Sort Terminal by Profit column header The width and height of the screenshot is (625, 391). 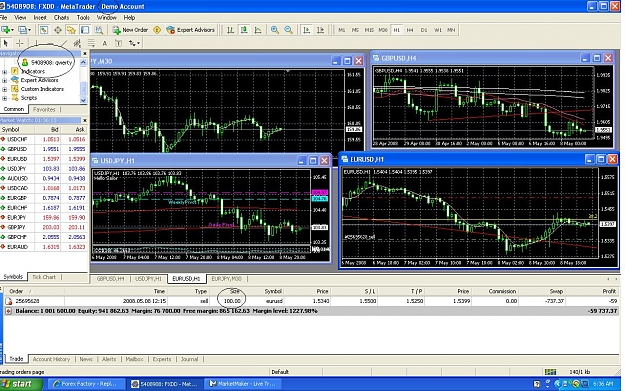(x=609, y=291)
